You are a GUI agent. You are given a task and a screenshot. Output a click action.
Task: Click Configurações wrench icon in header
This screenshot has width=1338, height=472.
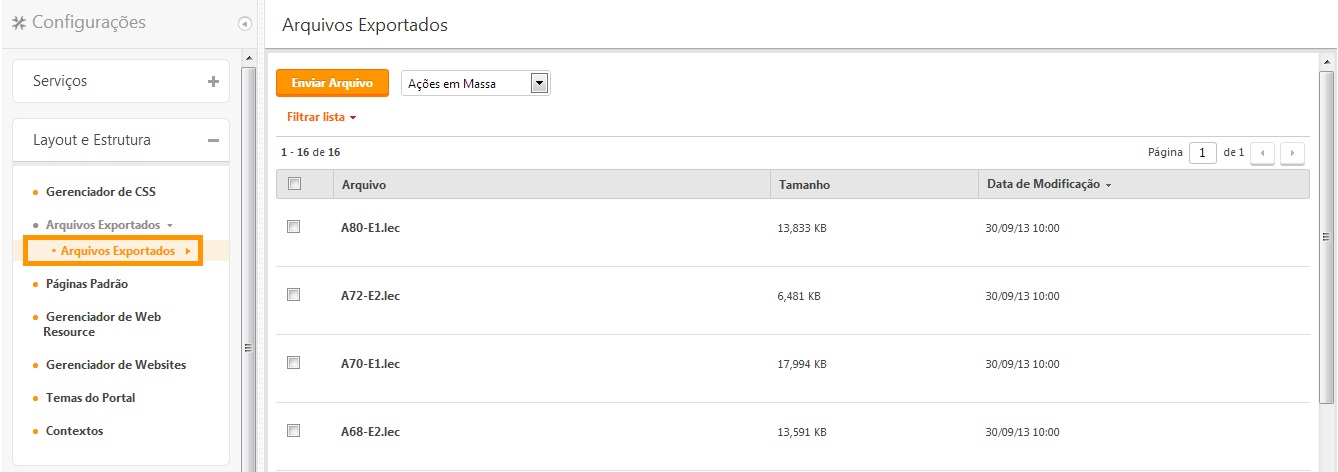[x=19, y=23]
